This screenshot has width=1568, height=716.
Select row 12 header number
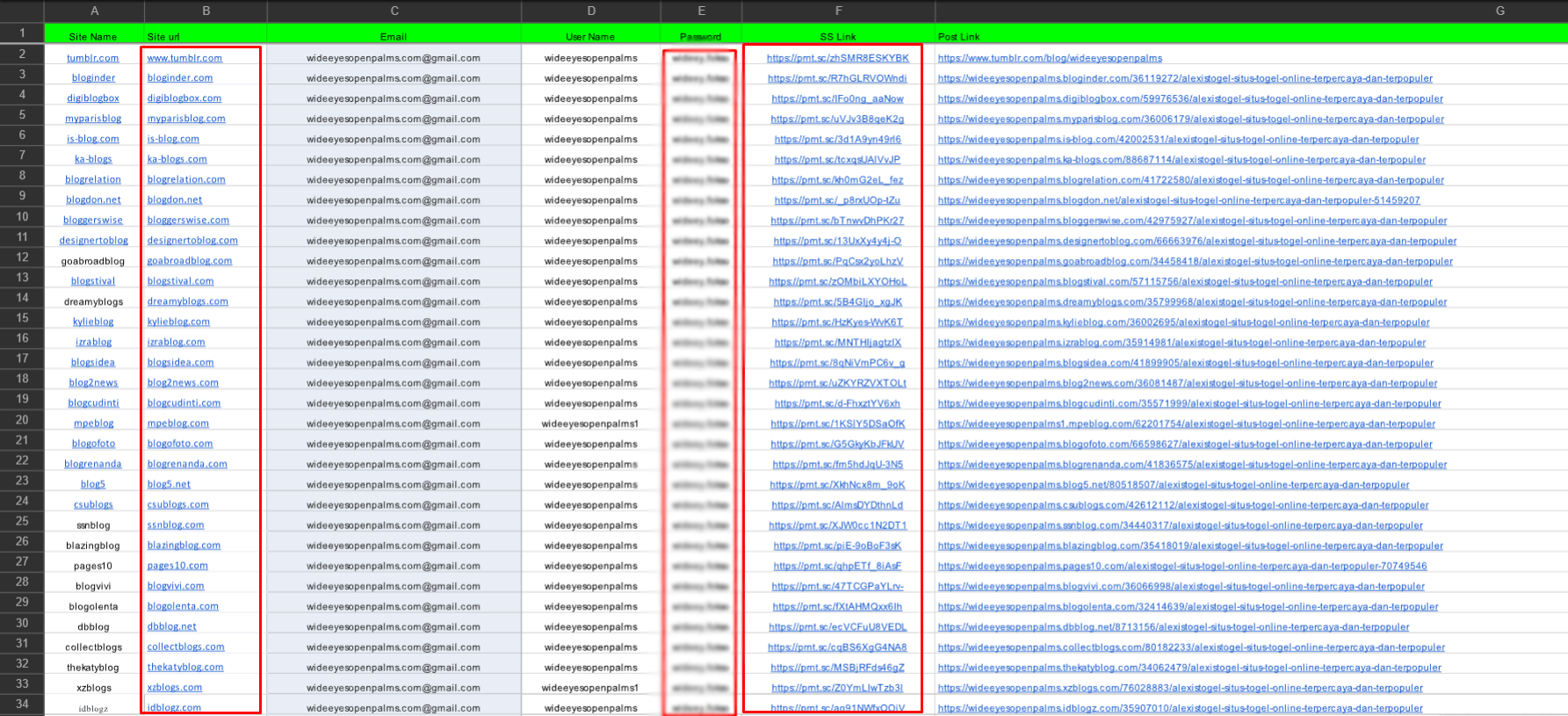pyautogui.click(x=22, y=257)
